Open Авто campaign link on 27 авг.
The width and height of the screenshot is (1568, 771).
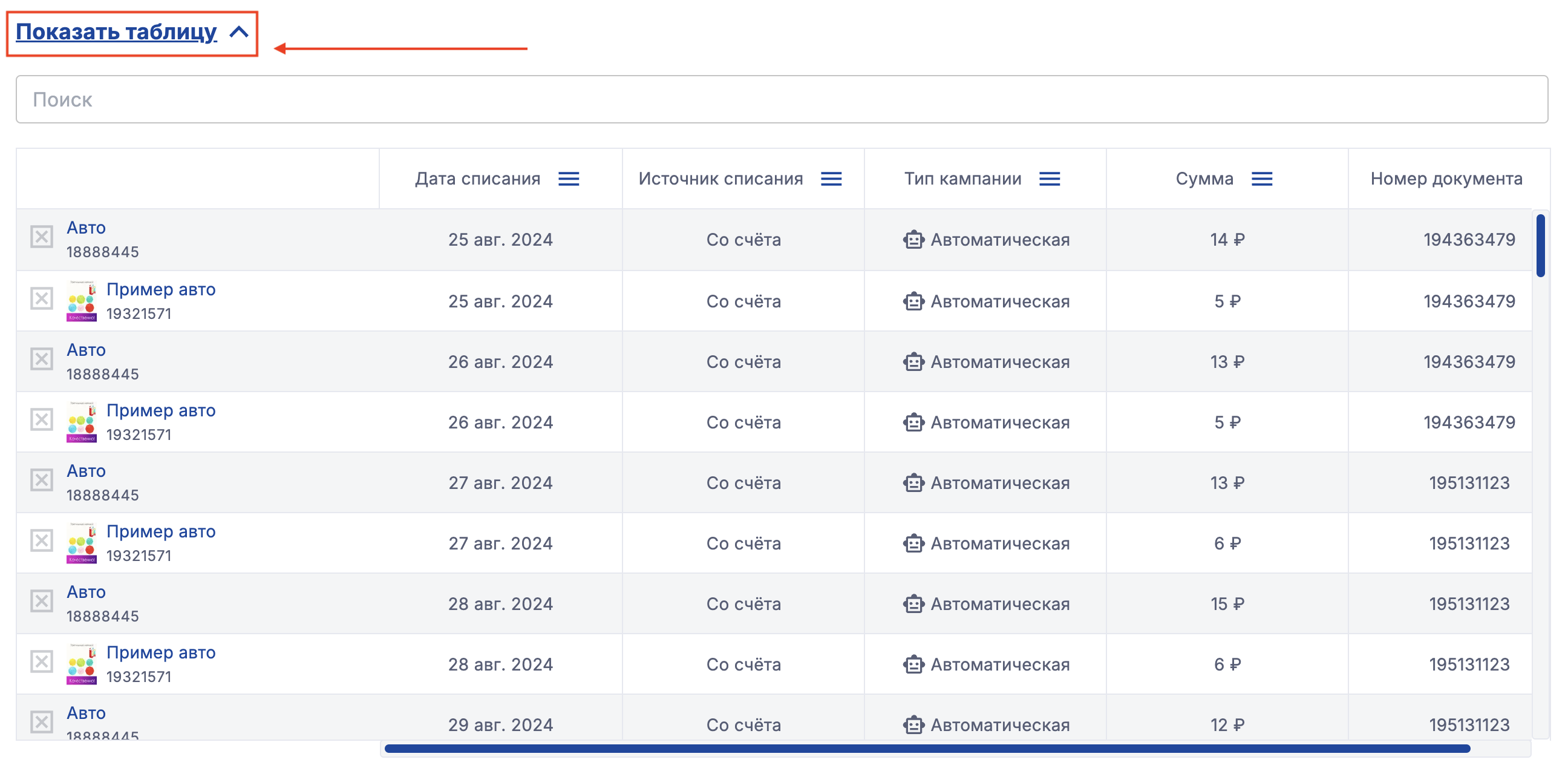(x=86, y=470)
